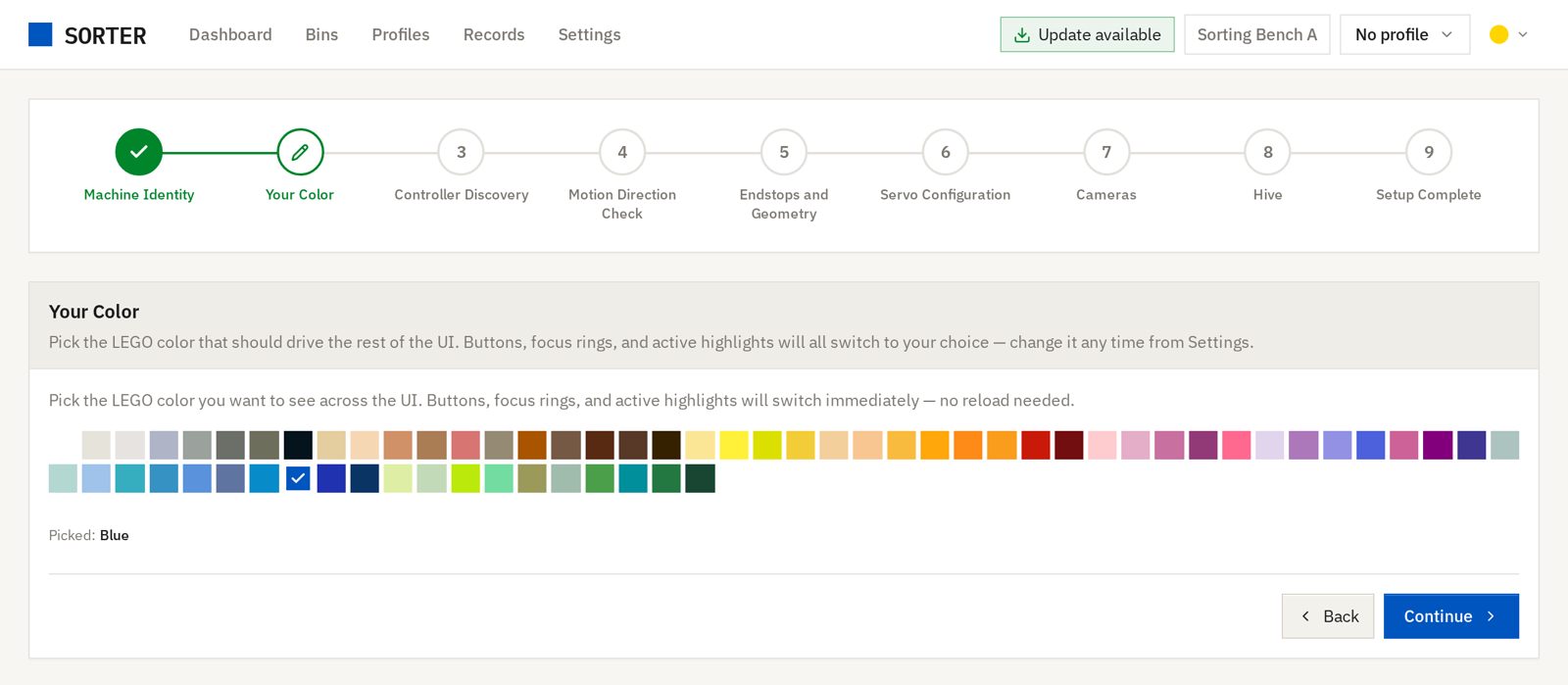
Task: Click the Sorting Bench A label
Action: 1257,34
